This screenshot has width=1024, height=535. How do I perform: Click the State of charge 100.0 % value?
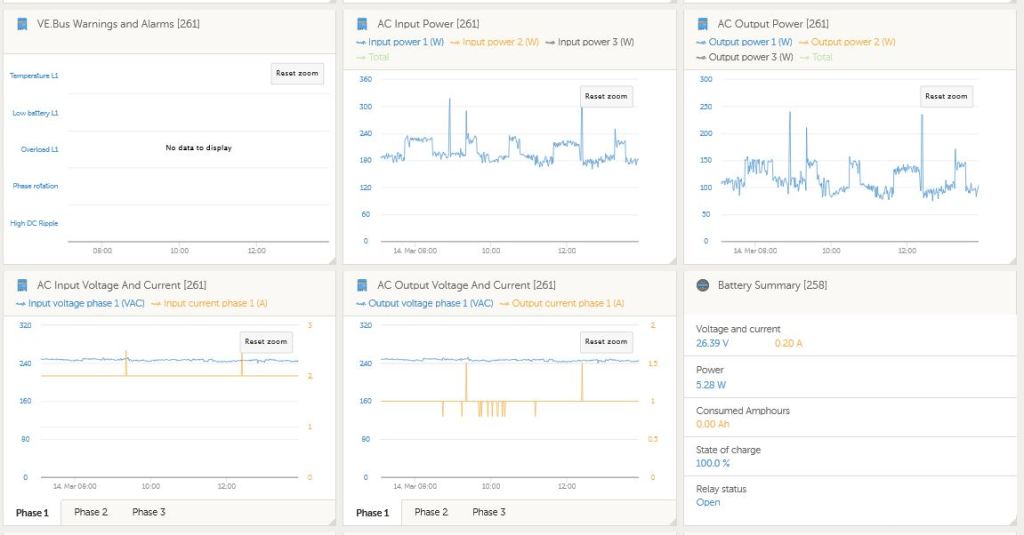pyautogui.click(x=713, y=463)
